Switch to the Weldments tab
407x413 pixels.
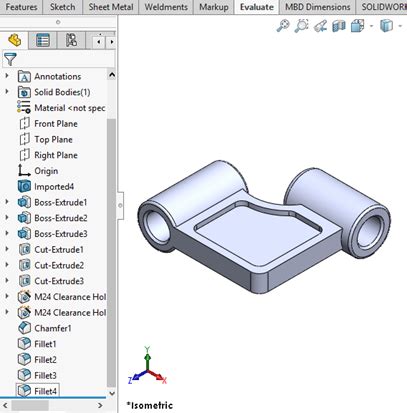166,7
